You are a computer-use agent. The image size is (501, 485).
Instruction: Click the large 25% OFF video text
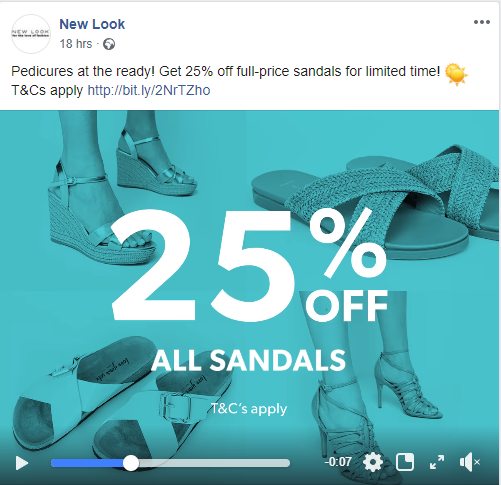click(249, 265)
